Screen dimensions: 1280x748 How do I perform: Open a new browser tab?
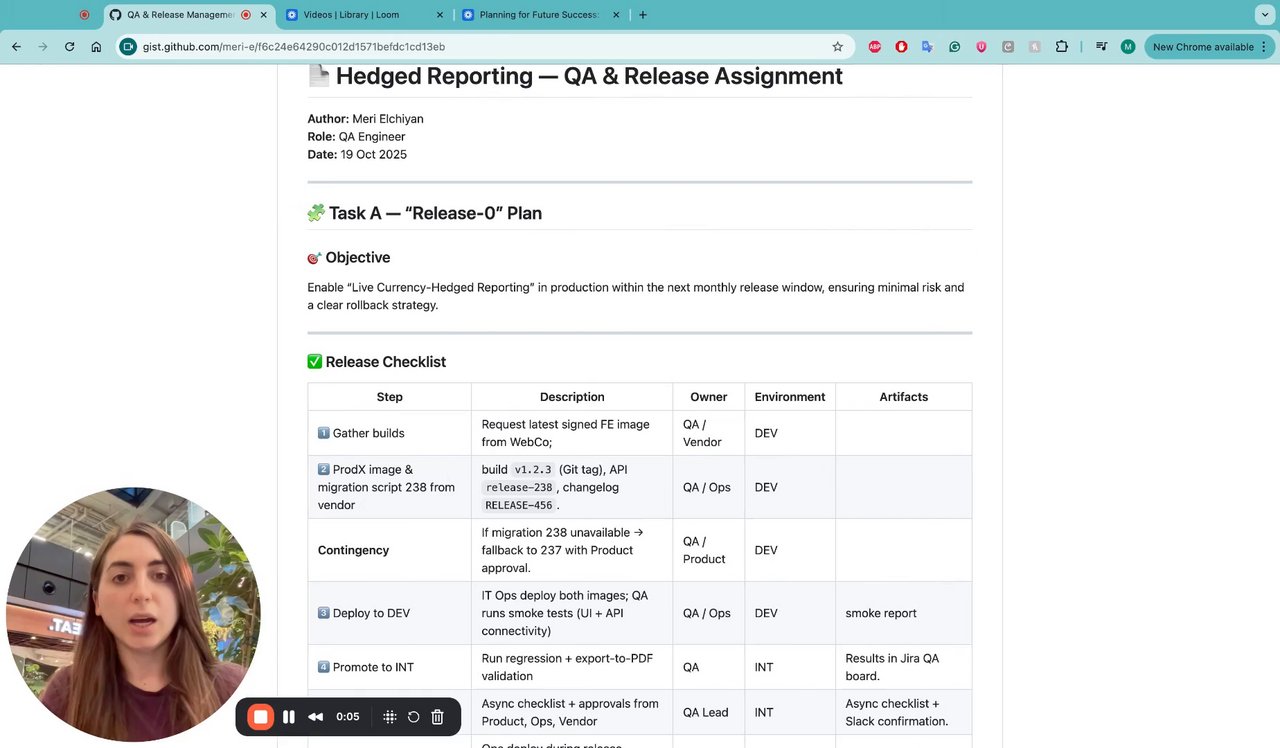point(642,15)
